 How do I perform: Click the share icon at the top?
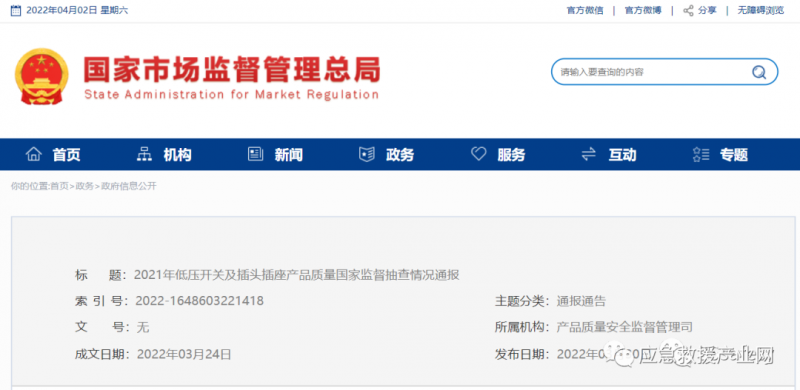point(688,10)
